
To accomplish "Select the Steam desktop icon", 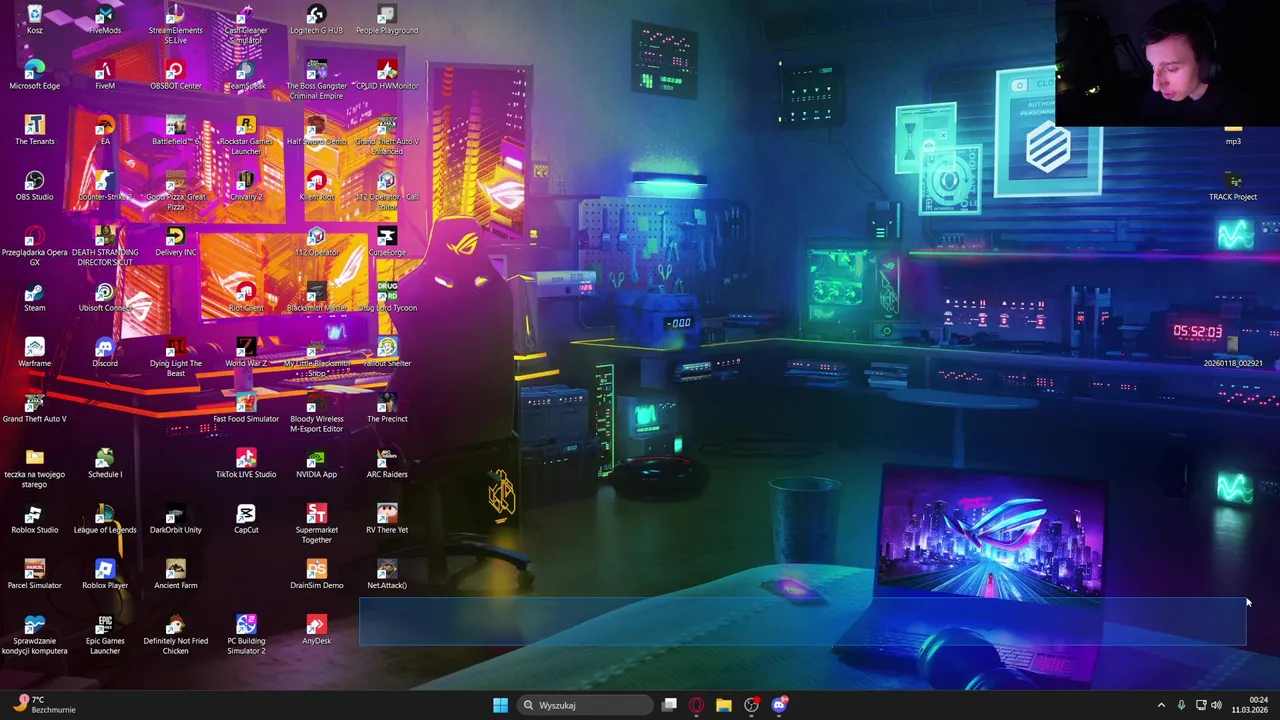I will pyautogui.click(x=35, y=297).
